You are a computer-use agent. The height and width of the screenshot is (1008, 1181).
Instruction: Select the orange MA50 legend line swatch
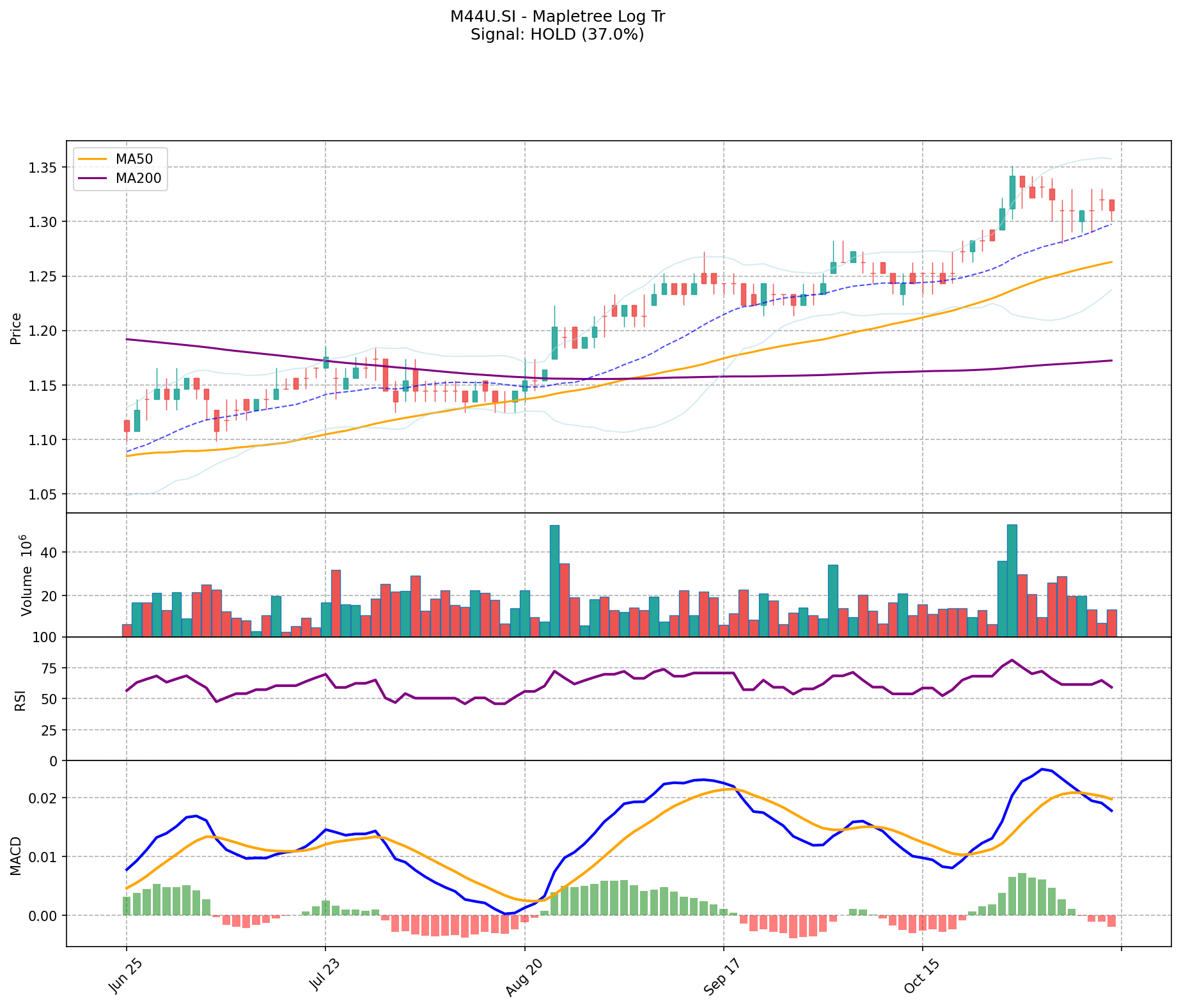tap(91, 159)
